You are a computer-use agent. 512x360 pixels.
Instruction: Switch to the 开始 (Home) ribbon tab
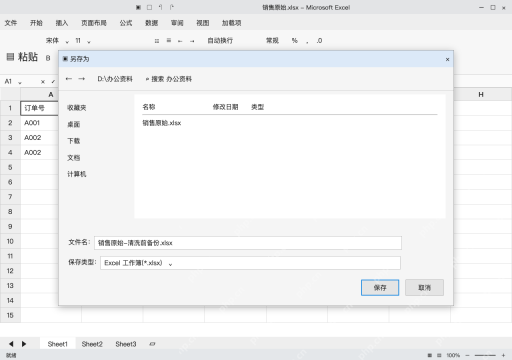click(36, 23)
